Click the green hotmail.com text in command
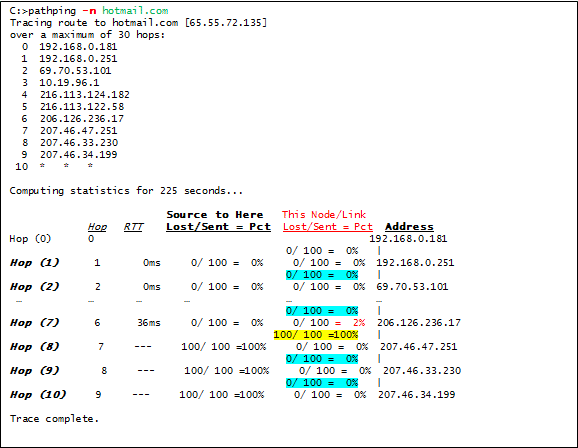The width and height of the screenshot is (578, 448). point(135,11)
